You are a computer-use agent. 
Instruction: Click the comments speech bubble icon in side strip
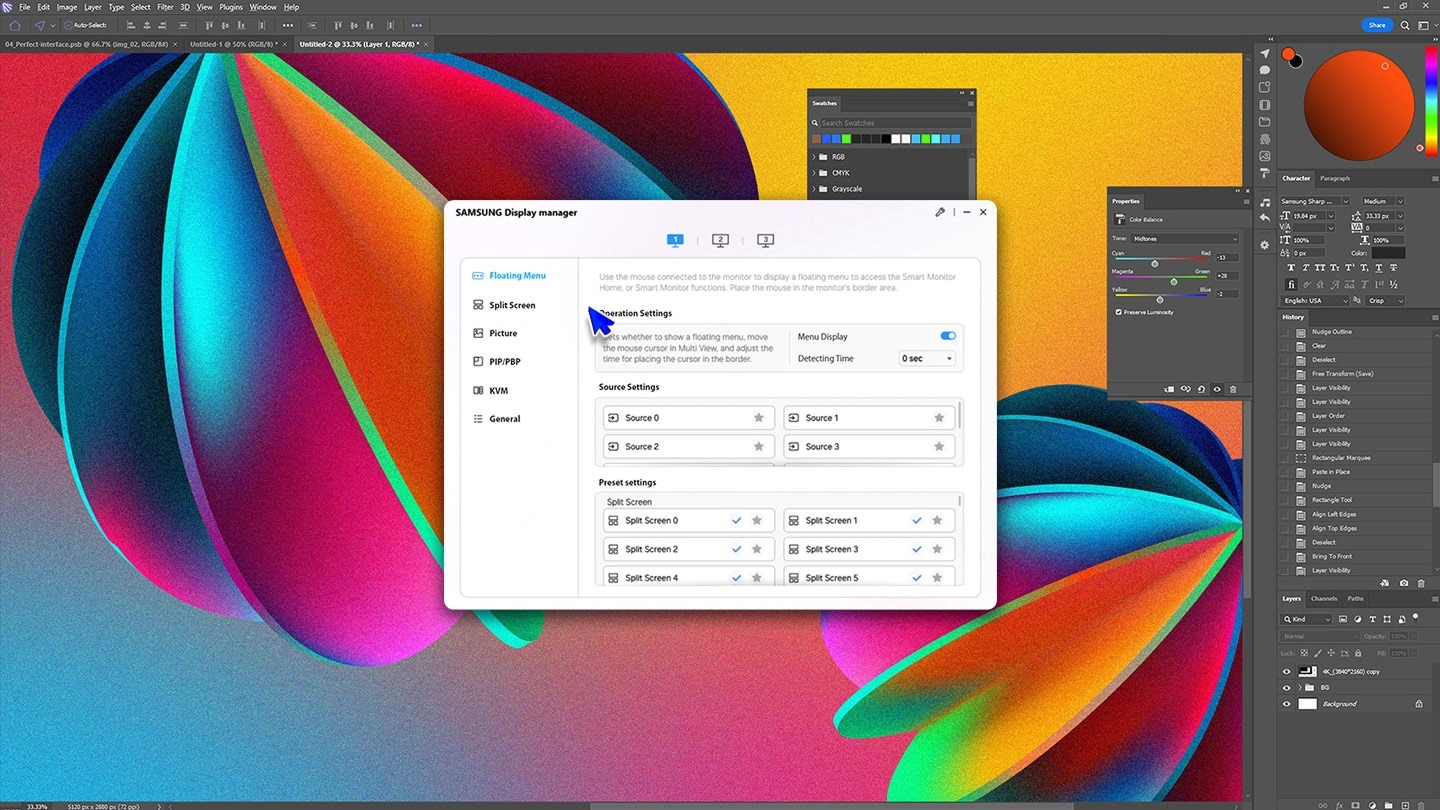point(1265,70)
